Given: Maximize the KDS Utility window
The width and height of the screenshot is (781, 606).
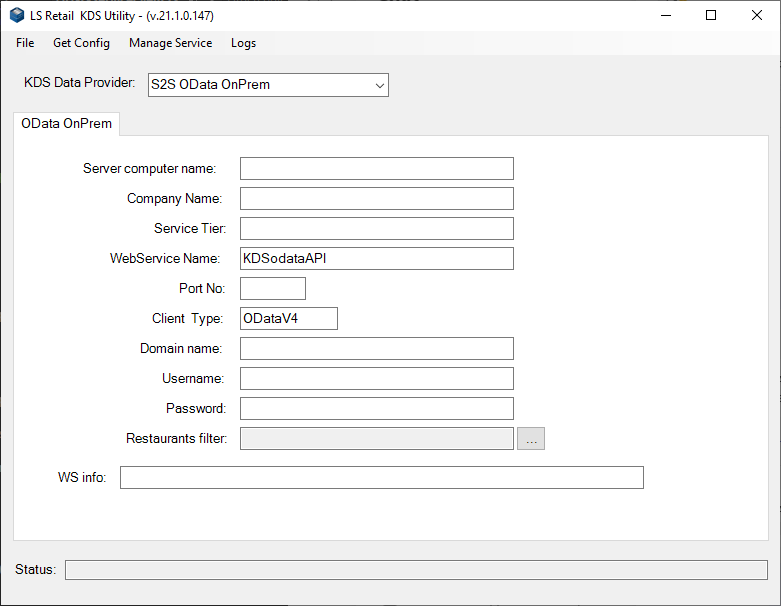Looking at the screenshot, I should [711, 15].
